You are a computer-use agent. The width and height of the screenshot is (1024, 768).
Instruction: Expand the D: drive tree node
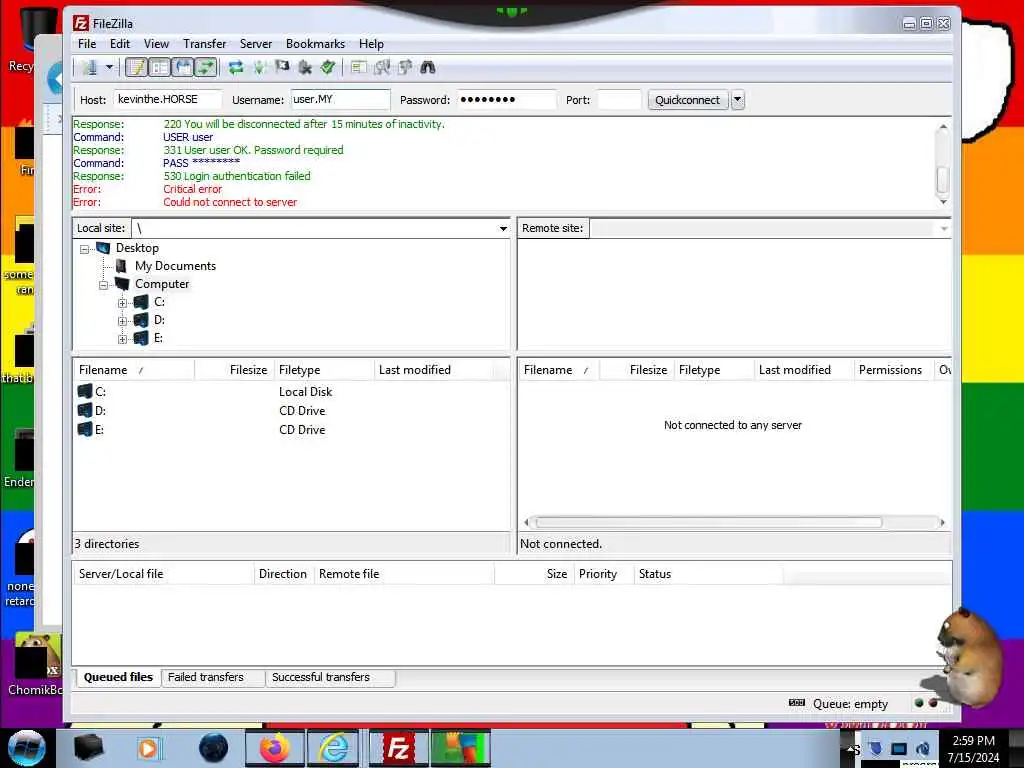click(122, 321)
